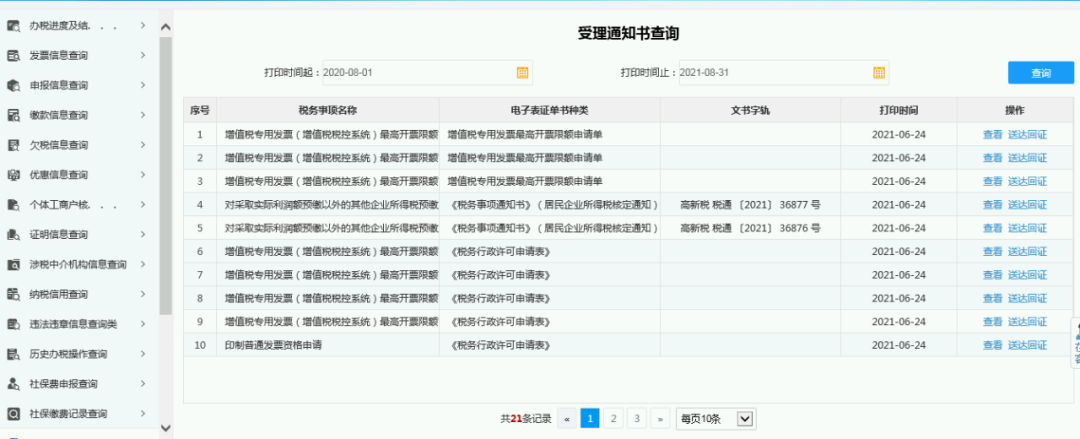1080x439 pixels.
Task: Click the 欠税信息查询 sidebar icon
Action: (14, 145)
